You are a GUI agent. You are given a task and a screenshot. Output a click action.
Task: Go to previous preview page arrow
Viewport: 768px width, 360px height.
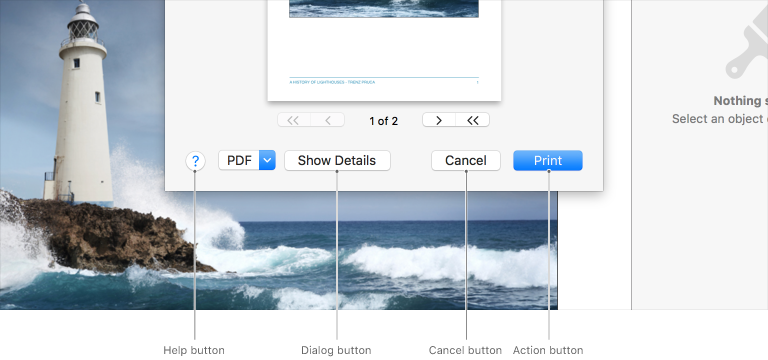click(328, 120)
